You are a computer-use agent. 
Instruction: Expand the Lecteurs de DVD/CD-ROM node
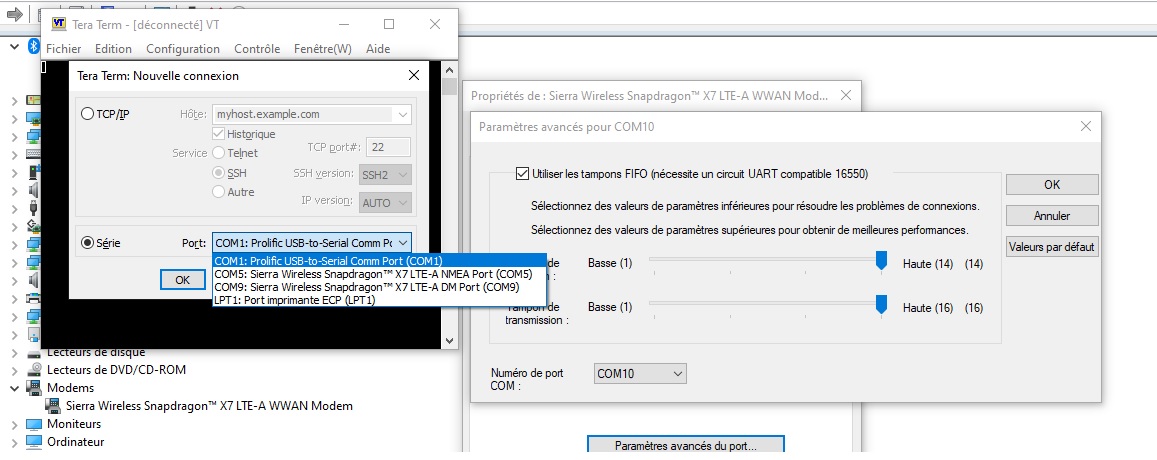14,370
